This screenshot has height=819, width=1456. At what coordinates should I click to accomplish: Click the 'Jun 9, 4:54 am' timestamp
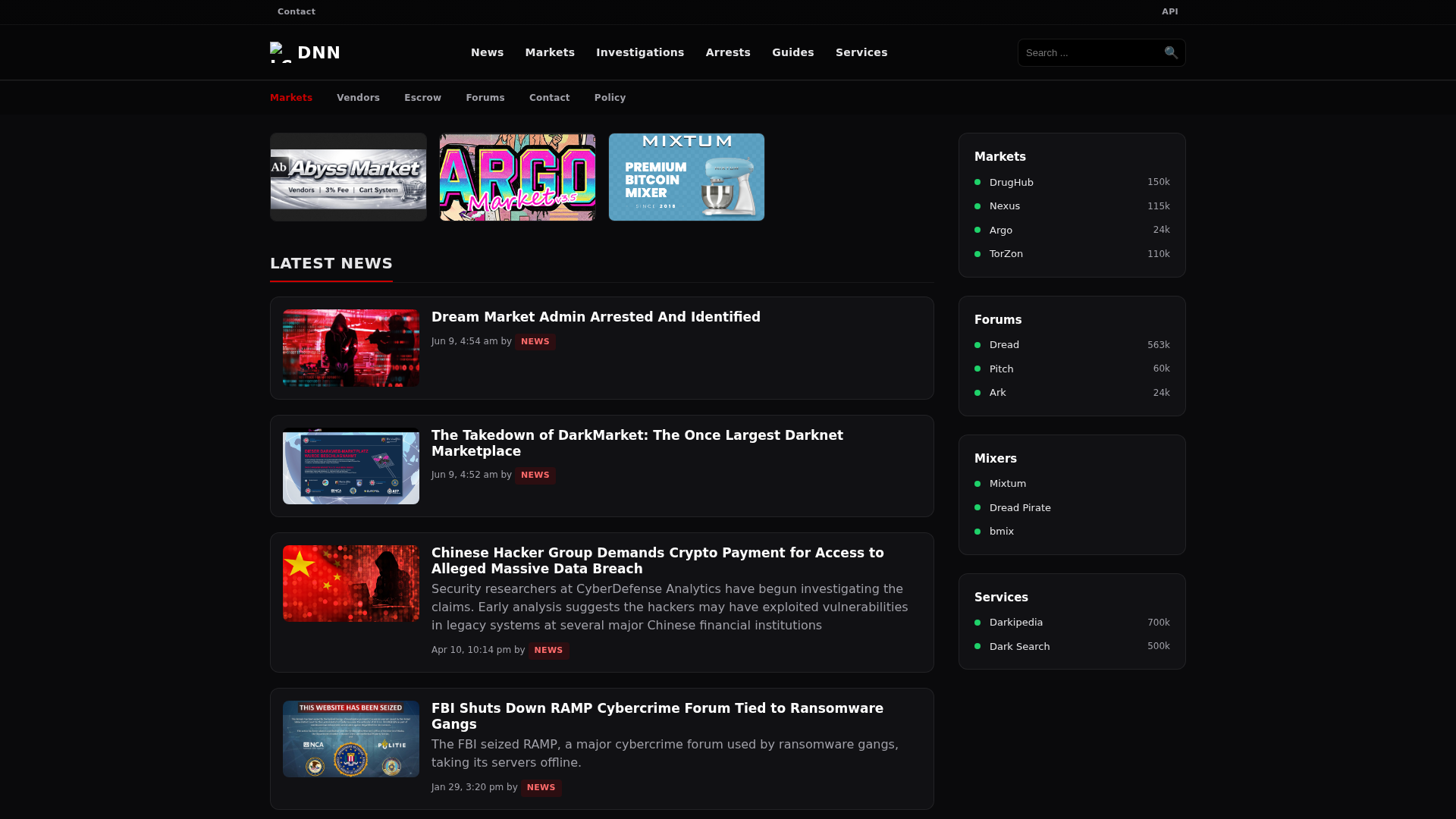(x=465, y=341)
